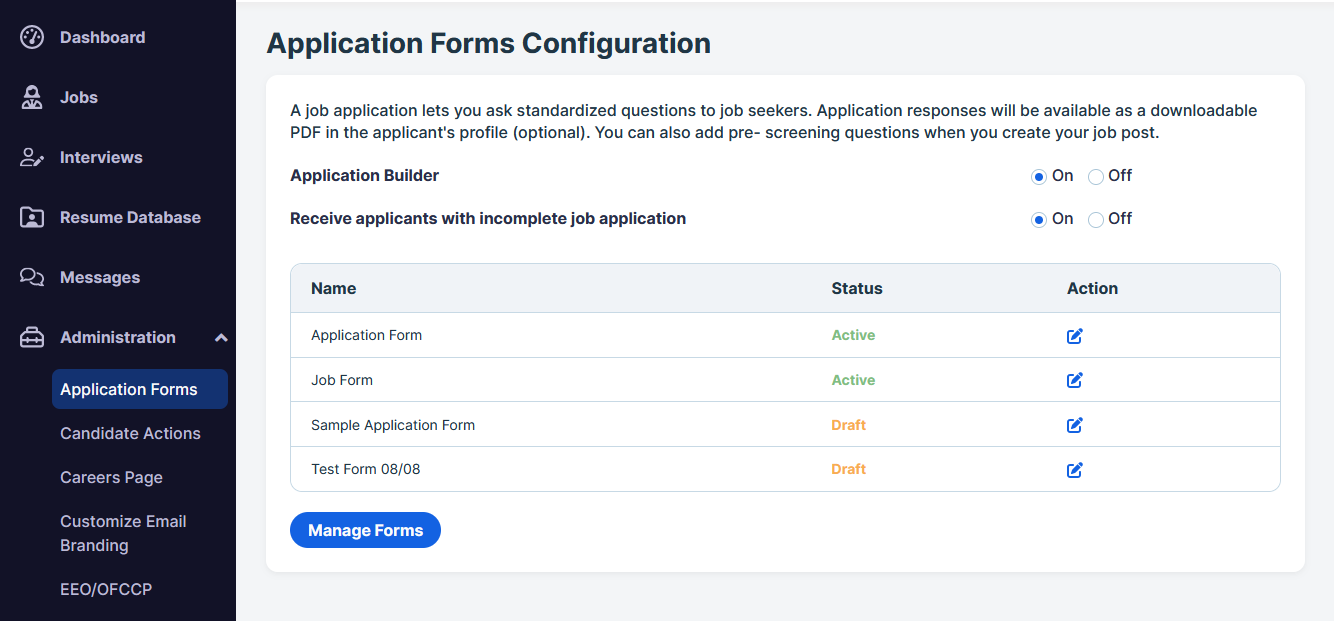Viewport: 1334px width, 621px height.
Task: Click the Messages chat bubbles icon
Action: [32, 277]
